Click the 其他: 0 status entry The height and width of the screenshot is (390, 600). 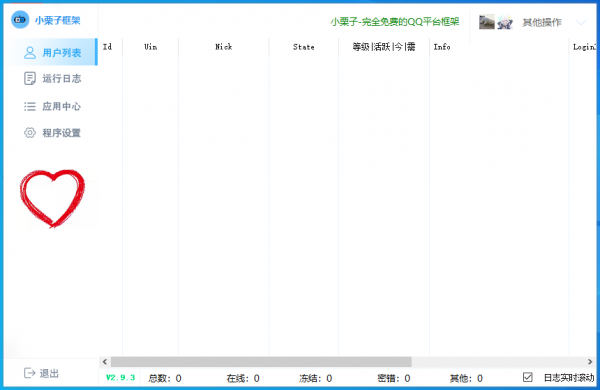(466, 379)
